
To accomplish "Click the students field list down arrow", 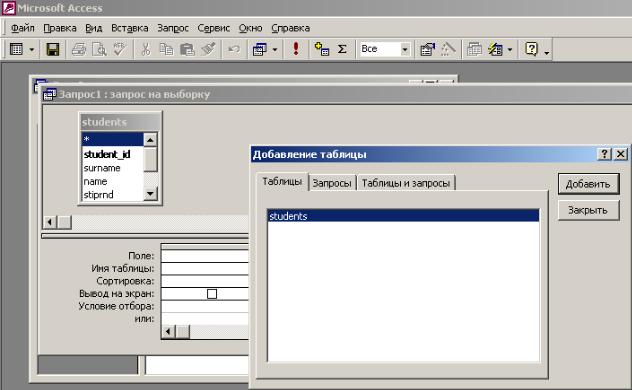I will point(150,194).
